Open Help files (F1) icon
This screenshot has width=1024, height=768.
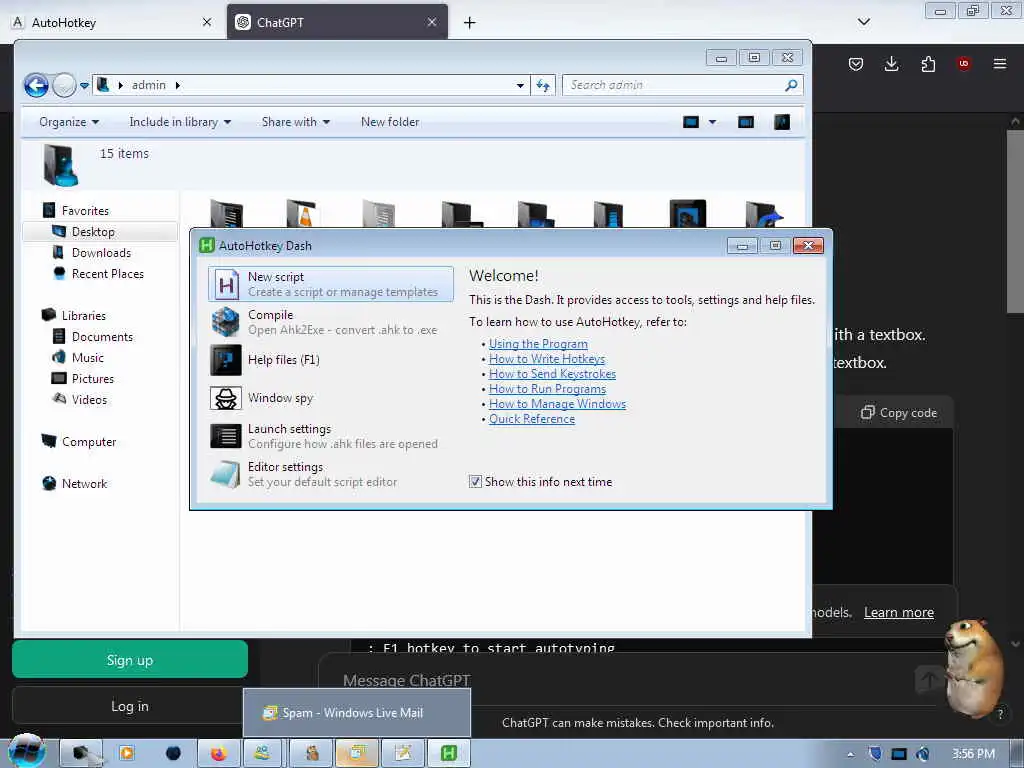226,360
